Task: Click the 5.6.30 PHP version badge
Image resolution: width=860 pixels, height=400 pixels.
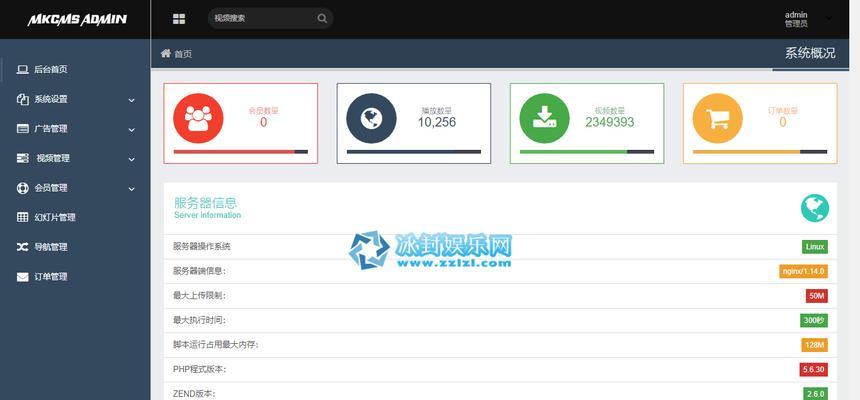Action: [x=813, y=370]
